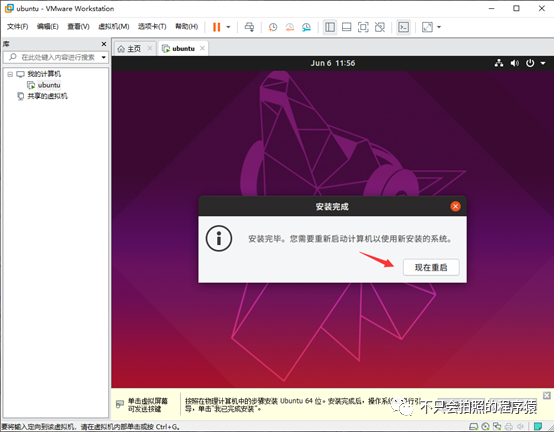Toggle the console view icon

(x=403, y=27)
